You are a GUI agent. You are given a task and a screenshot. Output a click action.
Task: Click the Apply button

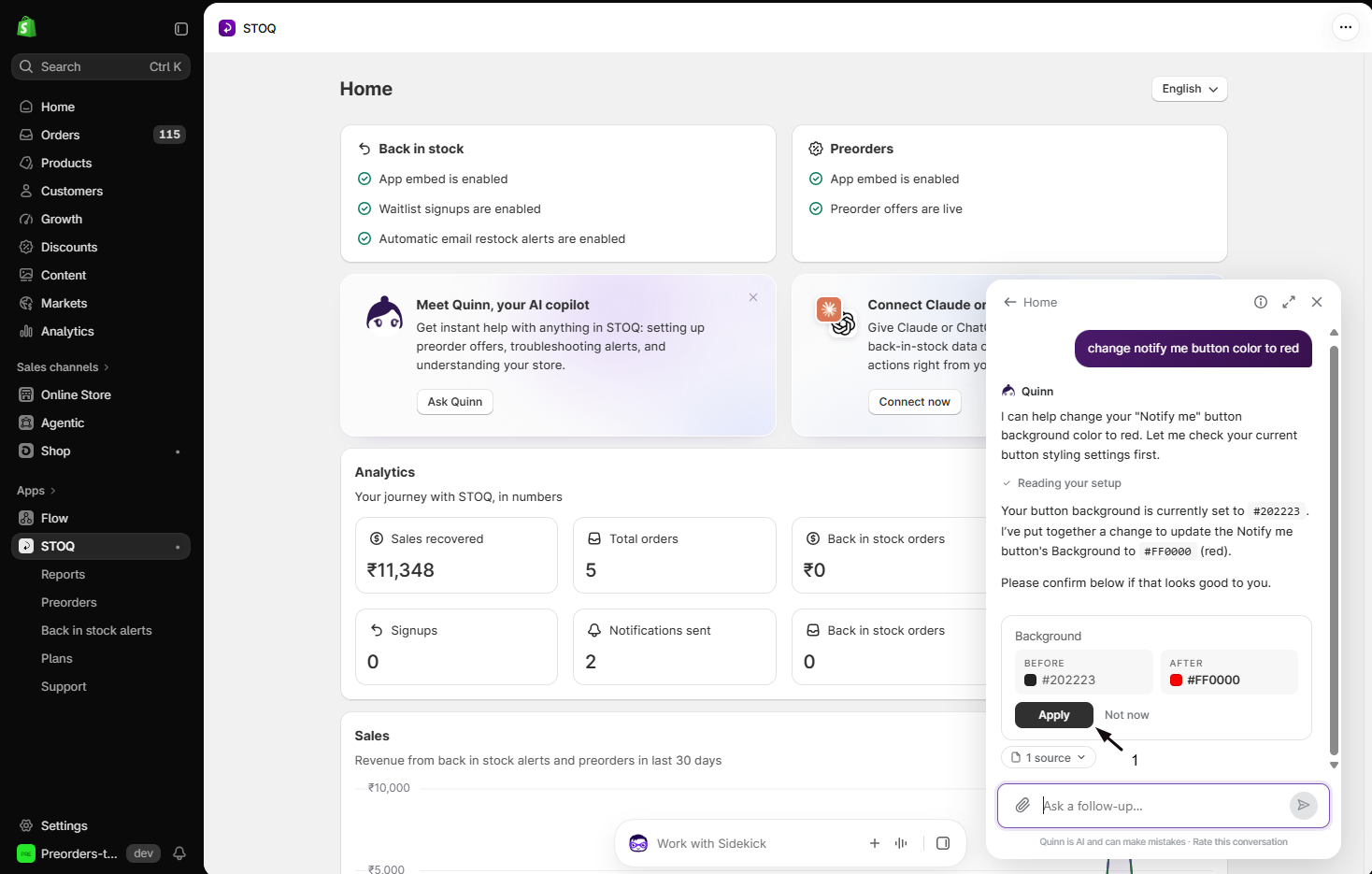click(x=1054, y=715)
